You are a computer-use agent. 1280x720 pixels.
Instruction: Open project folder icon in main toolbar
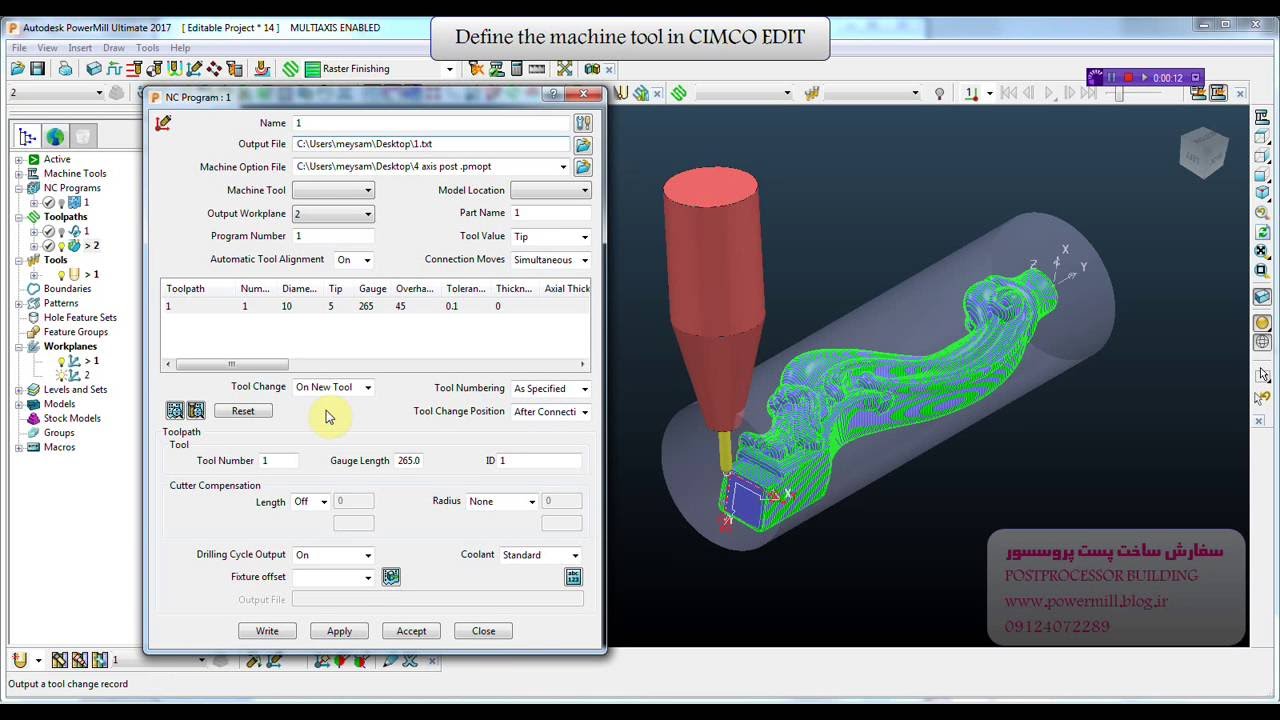click(x=17, y=69)
